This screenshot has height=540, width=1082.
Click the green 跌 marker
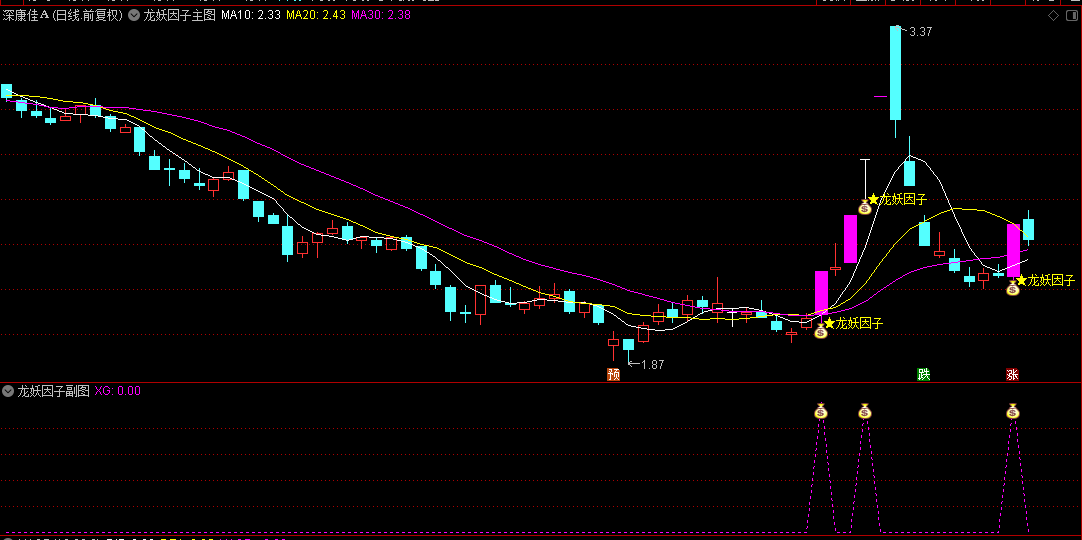[x=923, y=374]
